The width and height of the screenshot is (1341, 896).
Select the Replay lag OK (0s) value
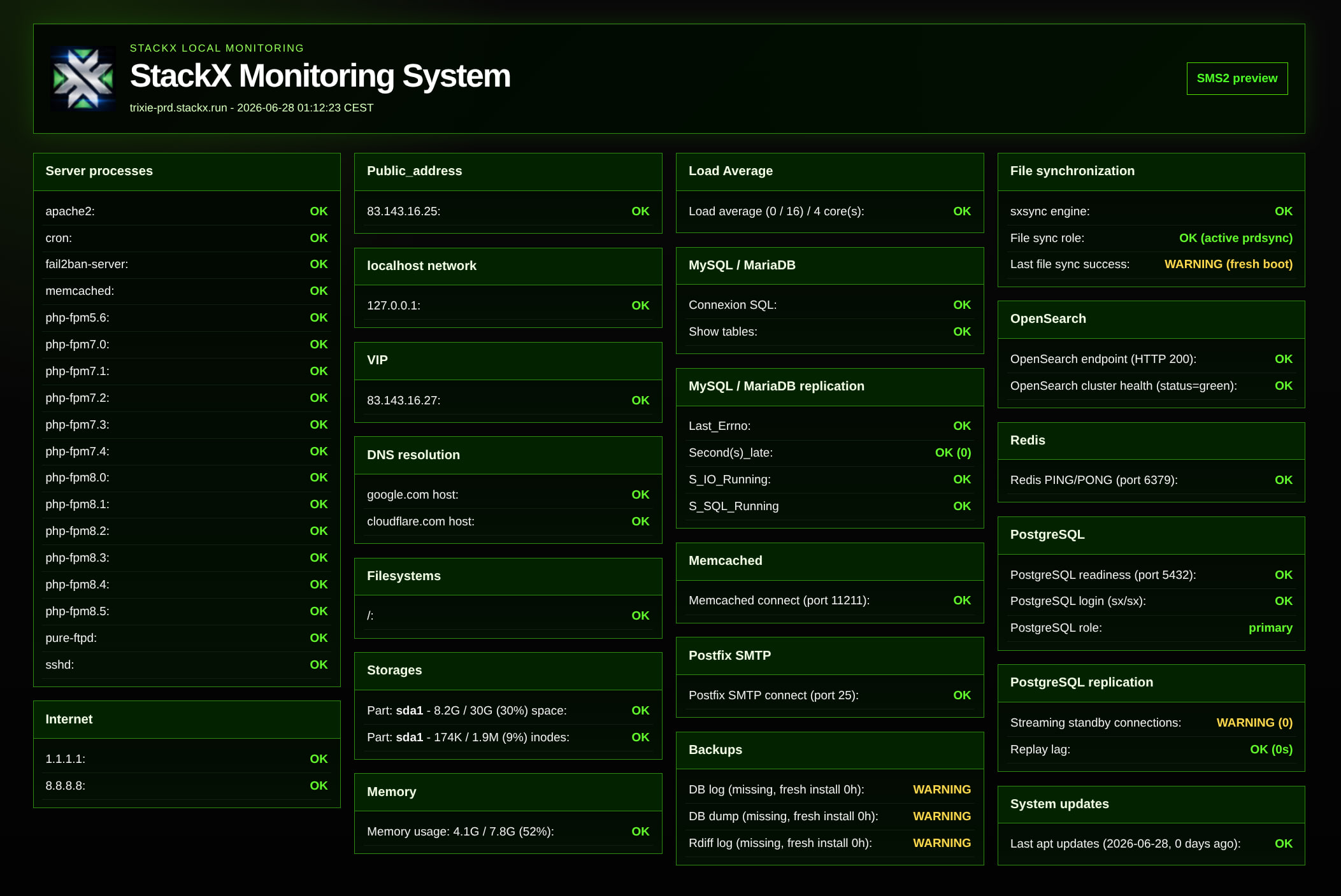coord(1271,750)
